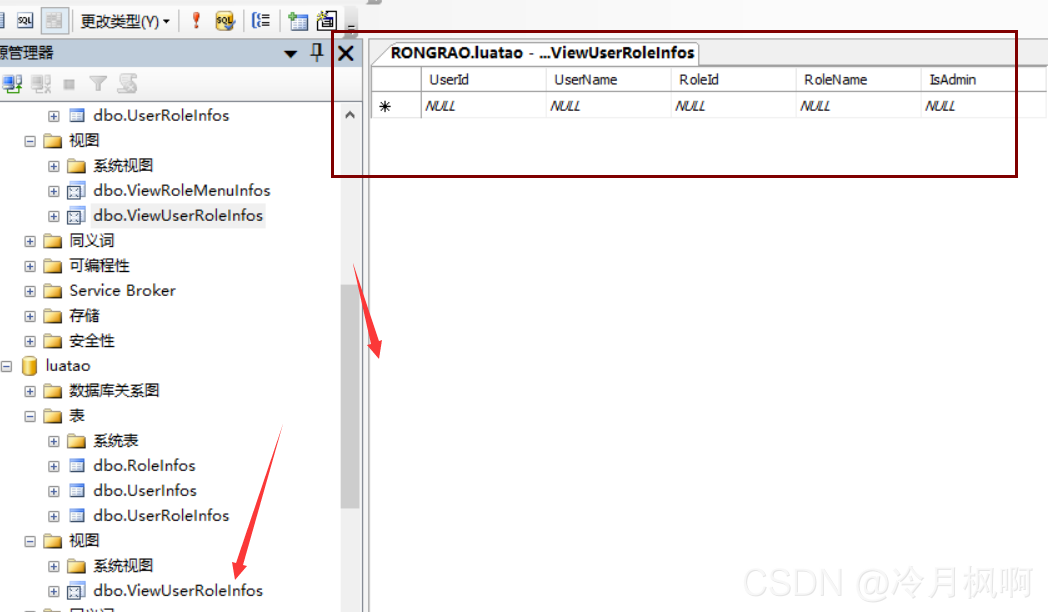This screenshot has width=1048, height=612.
Task: Click Object Explorer scrollbar up arrow
Action: (350, 115)
